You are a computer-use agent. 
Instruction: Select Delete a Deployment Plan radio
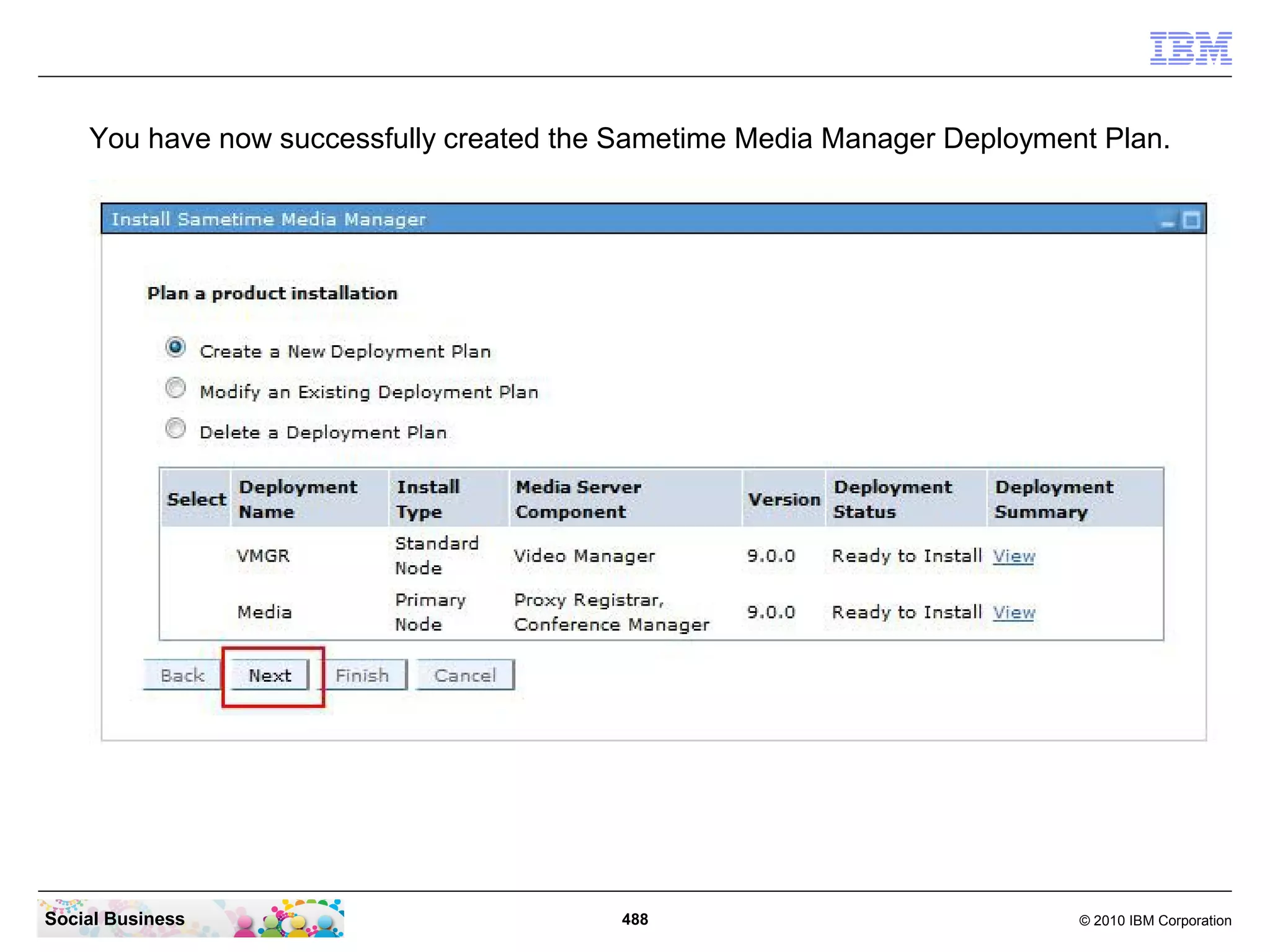tap(175, 428)
